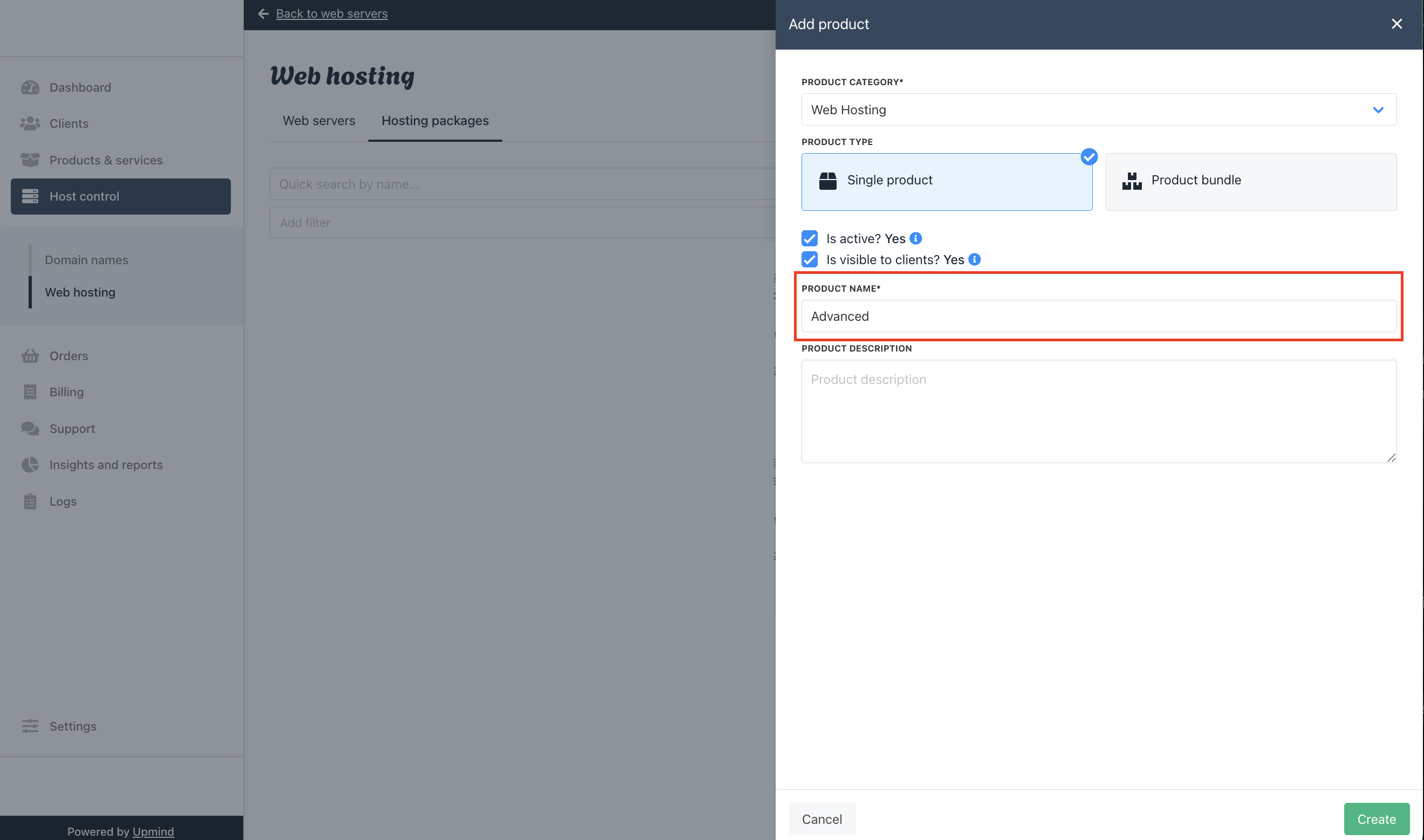Uncheck the Is active checkbox
This screenshot has width=1424, height=840.
[809, 238]
